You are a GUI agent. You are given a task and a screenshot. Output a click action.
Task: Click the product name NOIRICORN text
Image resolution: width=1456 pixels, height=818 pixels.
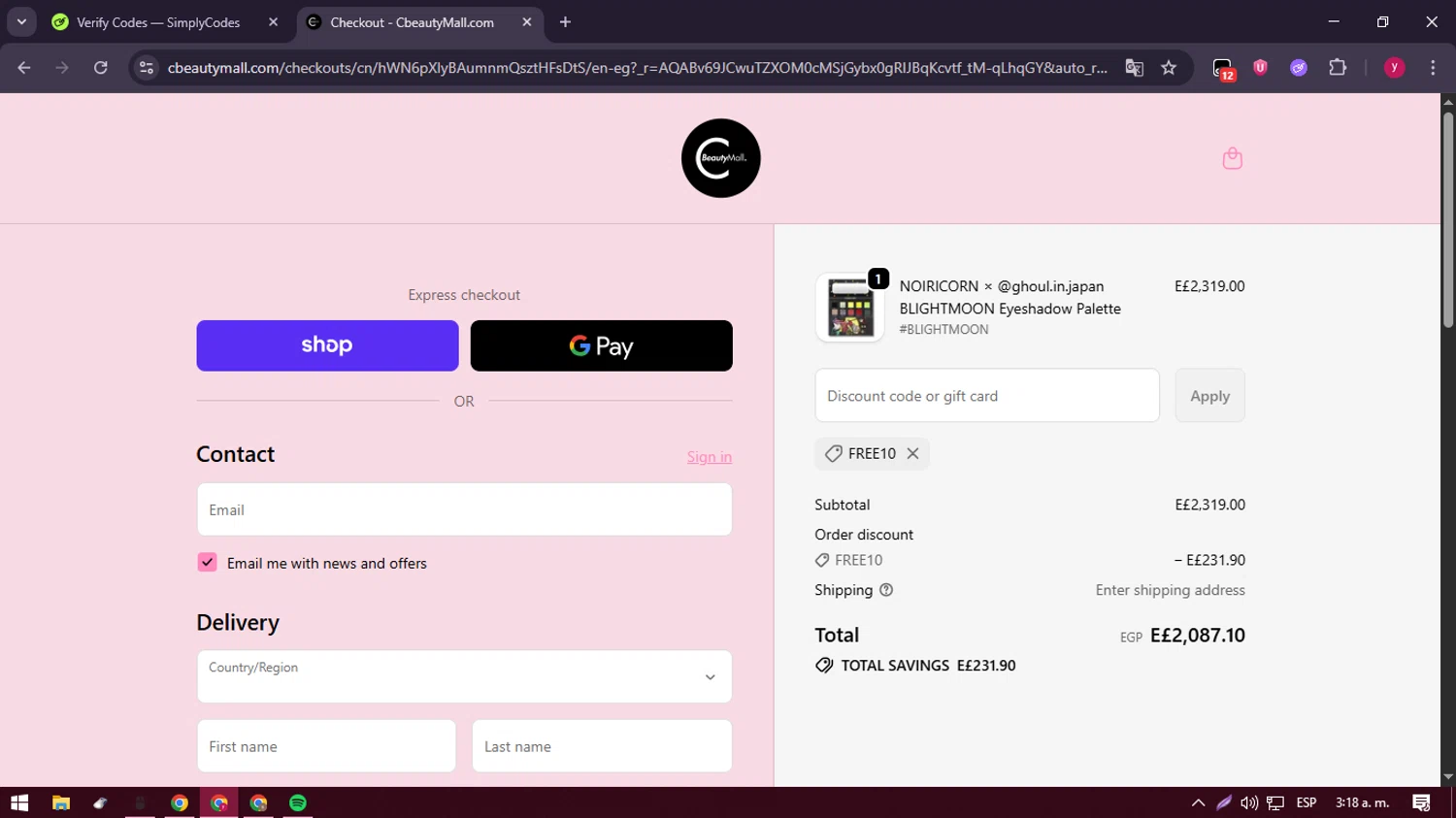click(x=1009, y=297)
